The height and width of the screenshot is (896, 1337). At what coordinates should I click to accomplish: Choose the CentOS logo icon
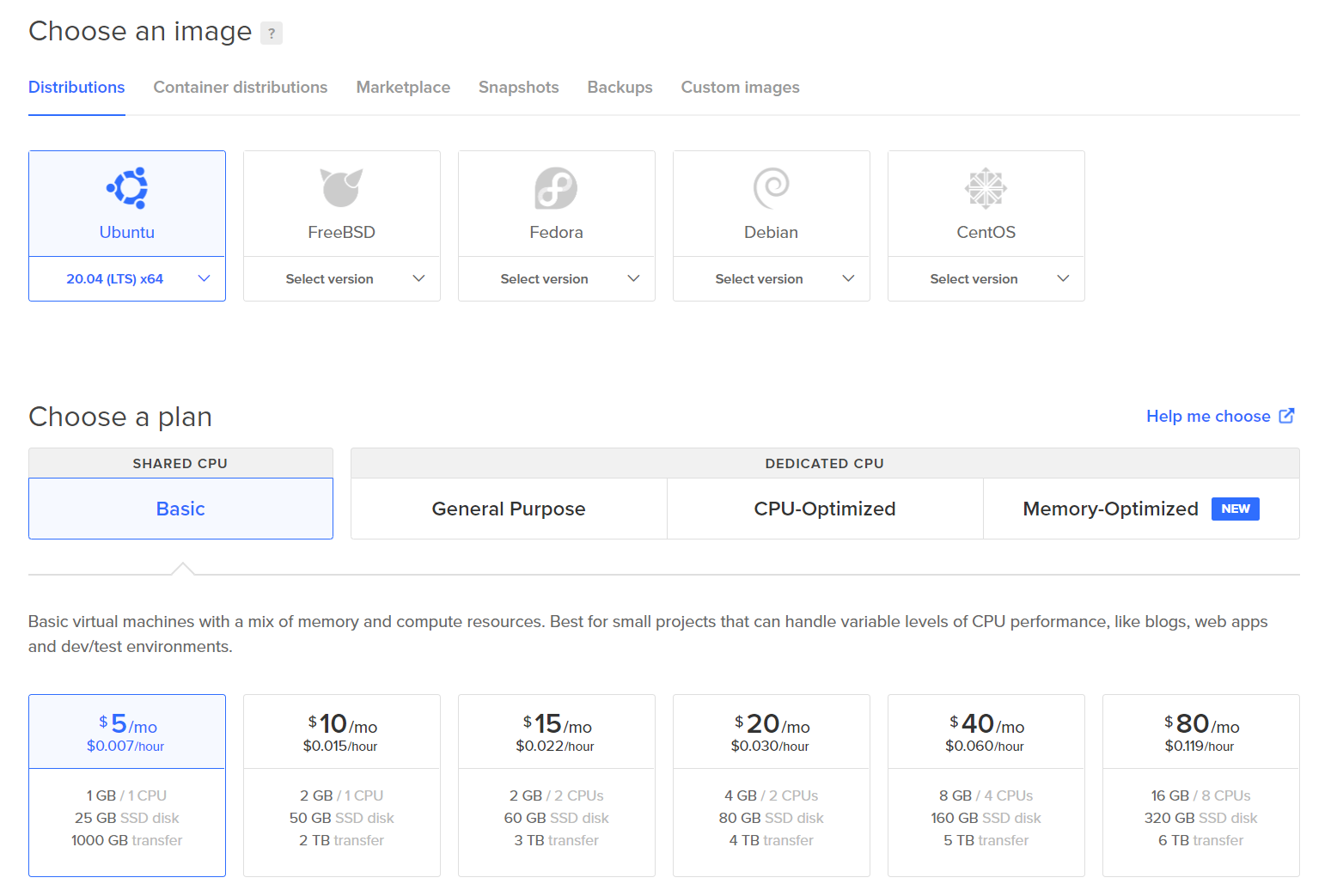coord(986,188)
